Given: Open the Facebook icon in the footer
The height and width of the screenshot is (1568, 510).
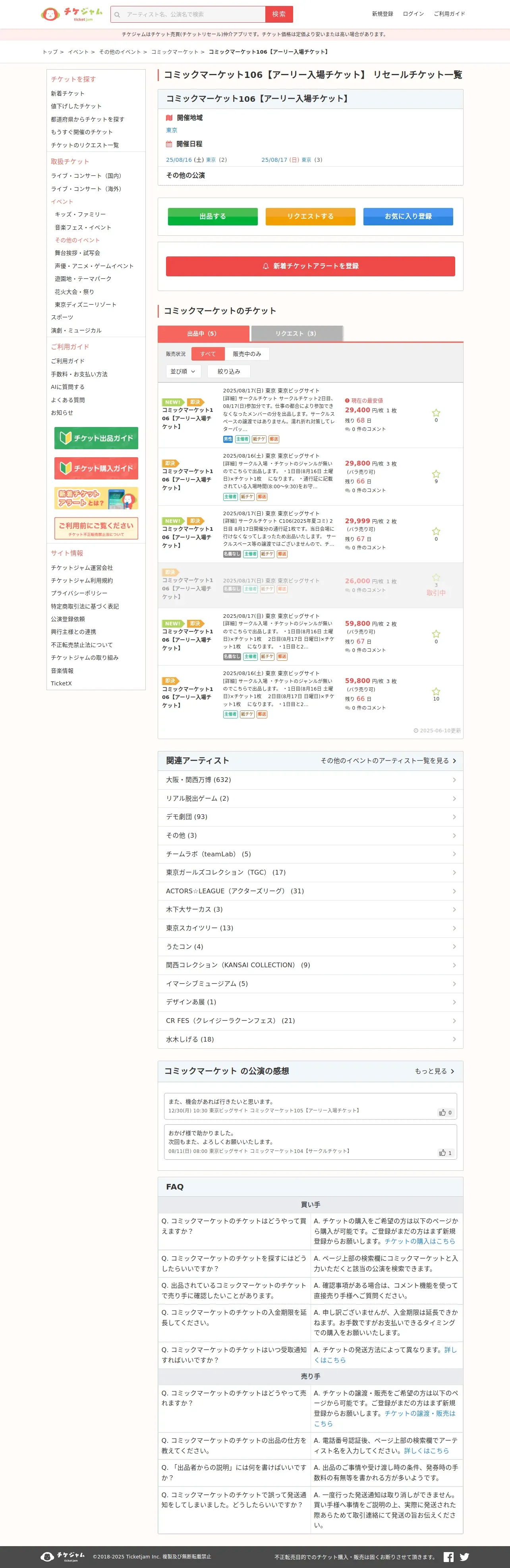Looking at the screenshot, I should tap(448, 1556).
